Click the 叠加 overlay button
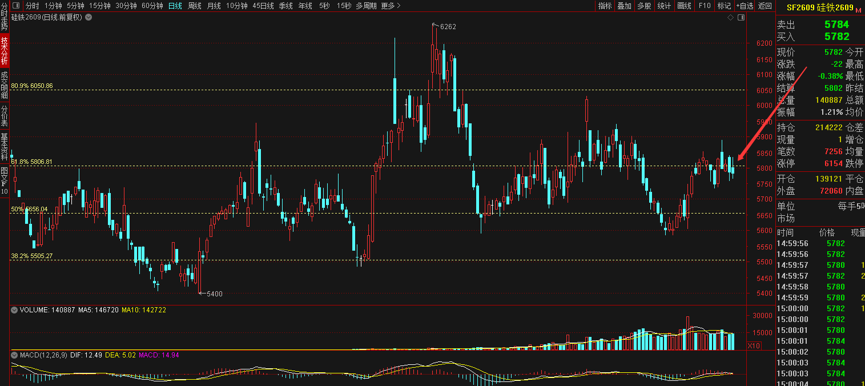 pos(624,6)
